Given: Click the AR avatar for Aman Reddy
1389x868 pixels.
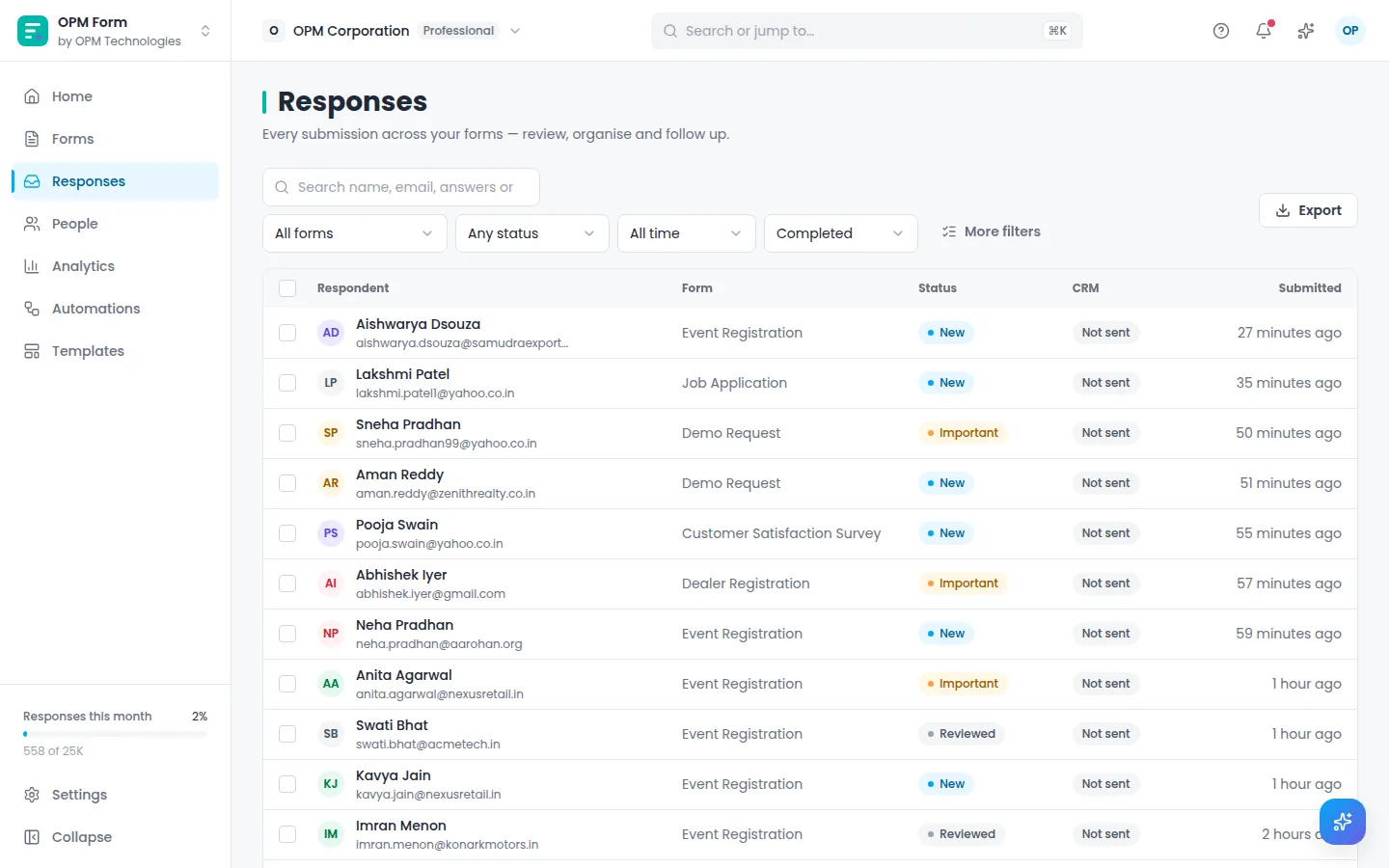Looking at the screenshot, I should click(x=331, y=483).
